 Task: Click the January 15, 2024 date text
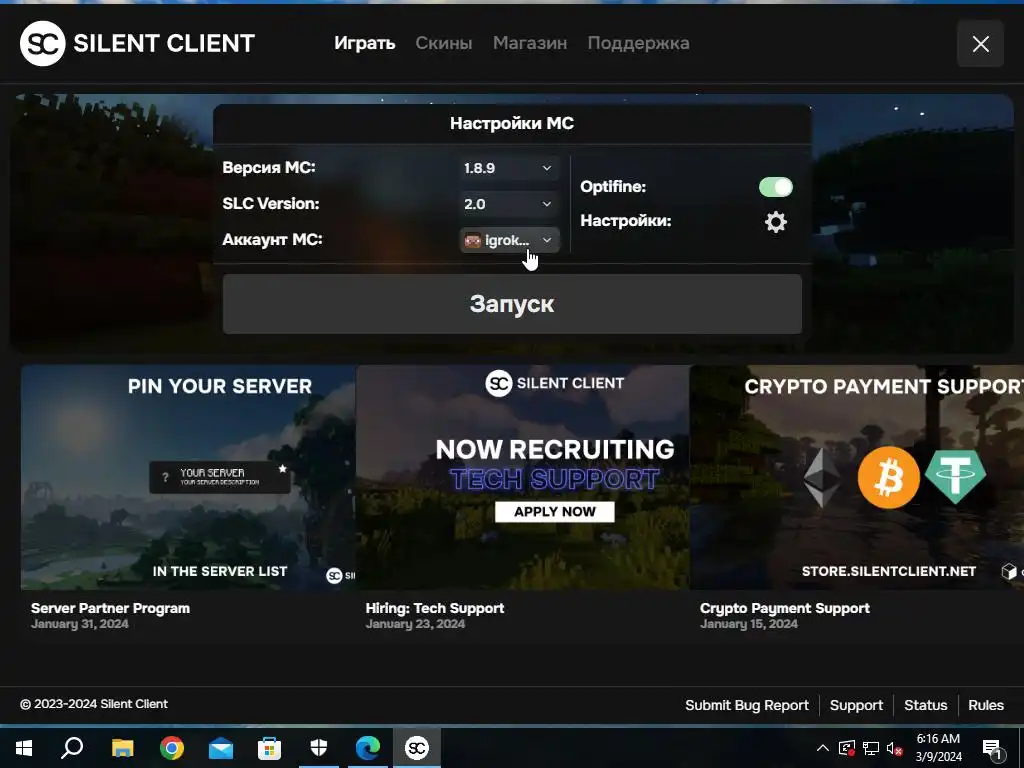[748, 624]
